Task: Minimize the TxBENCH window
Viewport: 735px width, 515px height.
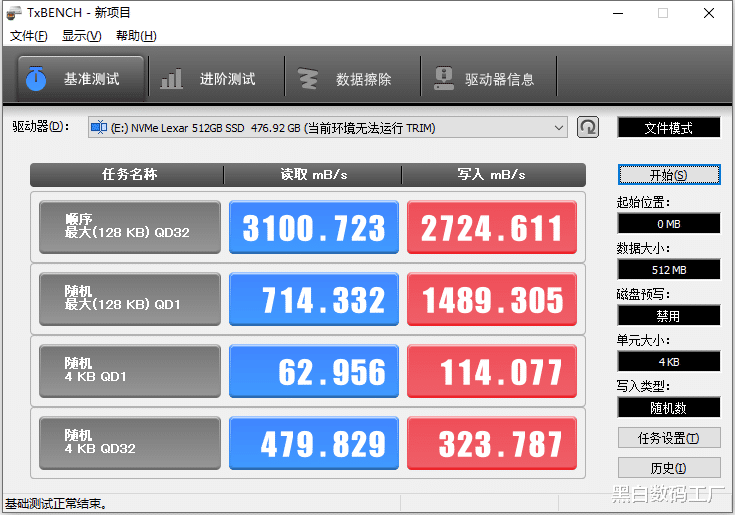Action: 618,13
